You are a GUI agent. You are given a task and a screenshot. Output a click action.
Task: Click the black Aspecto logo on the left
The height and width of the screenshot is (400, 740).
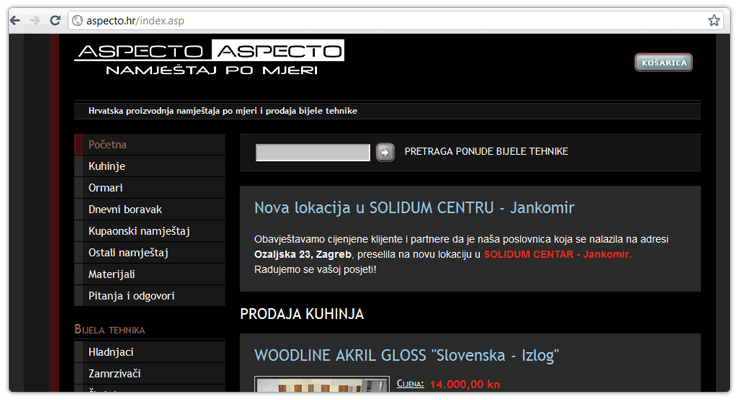click(x=142, y=50)
